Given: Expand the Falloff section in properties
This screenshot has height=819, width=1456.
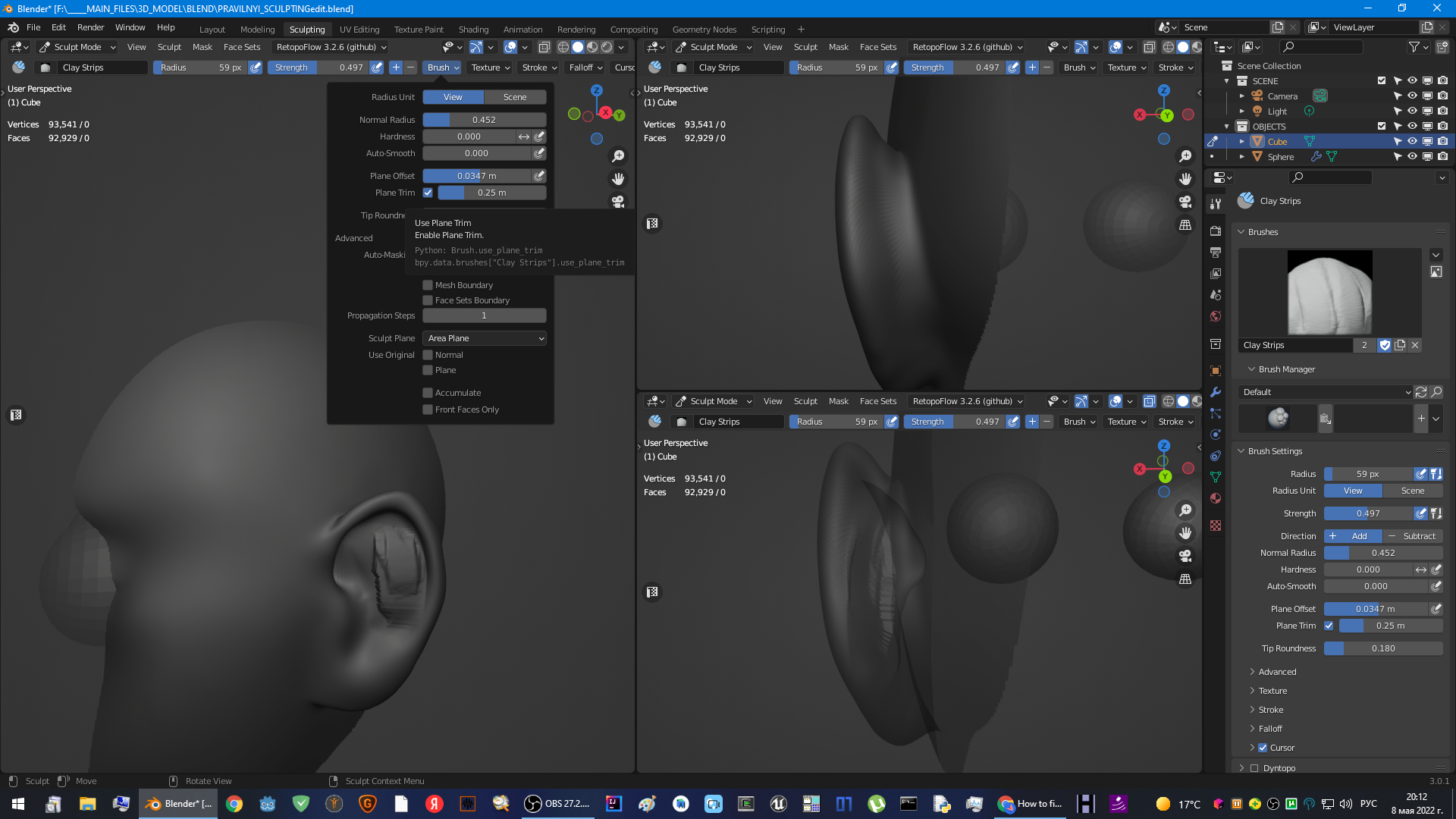Looking at the screenshot, I should coord(1270,729).
